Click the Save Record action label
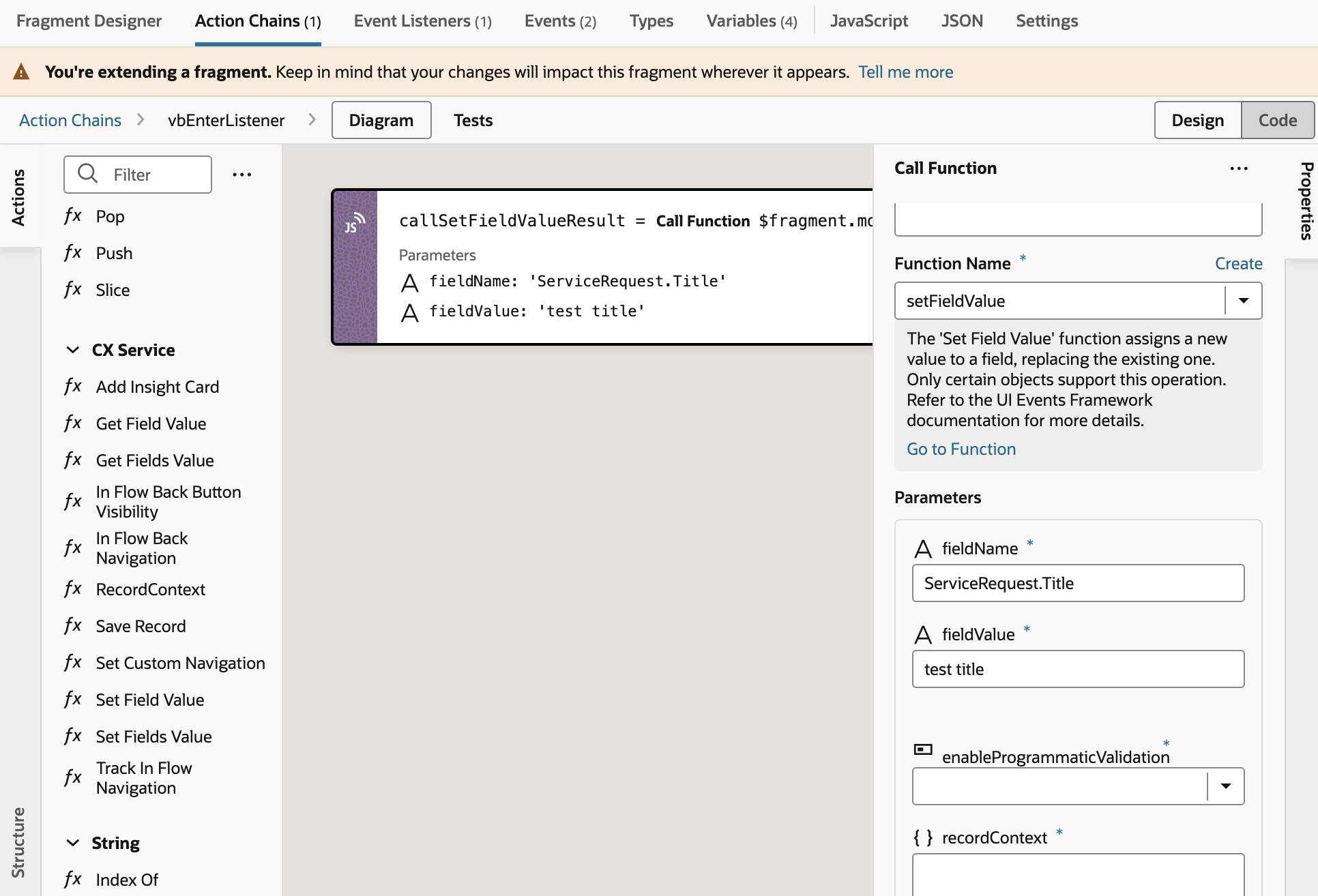Viewport: 1318px width, 896px height. pos(141,626)
